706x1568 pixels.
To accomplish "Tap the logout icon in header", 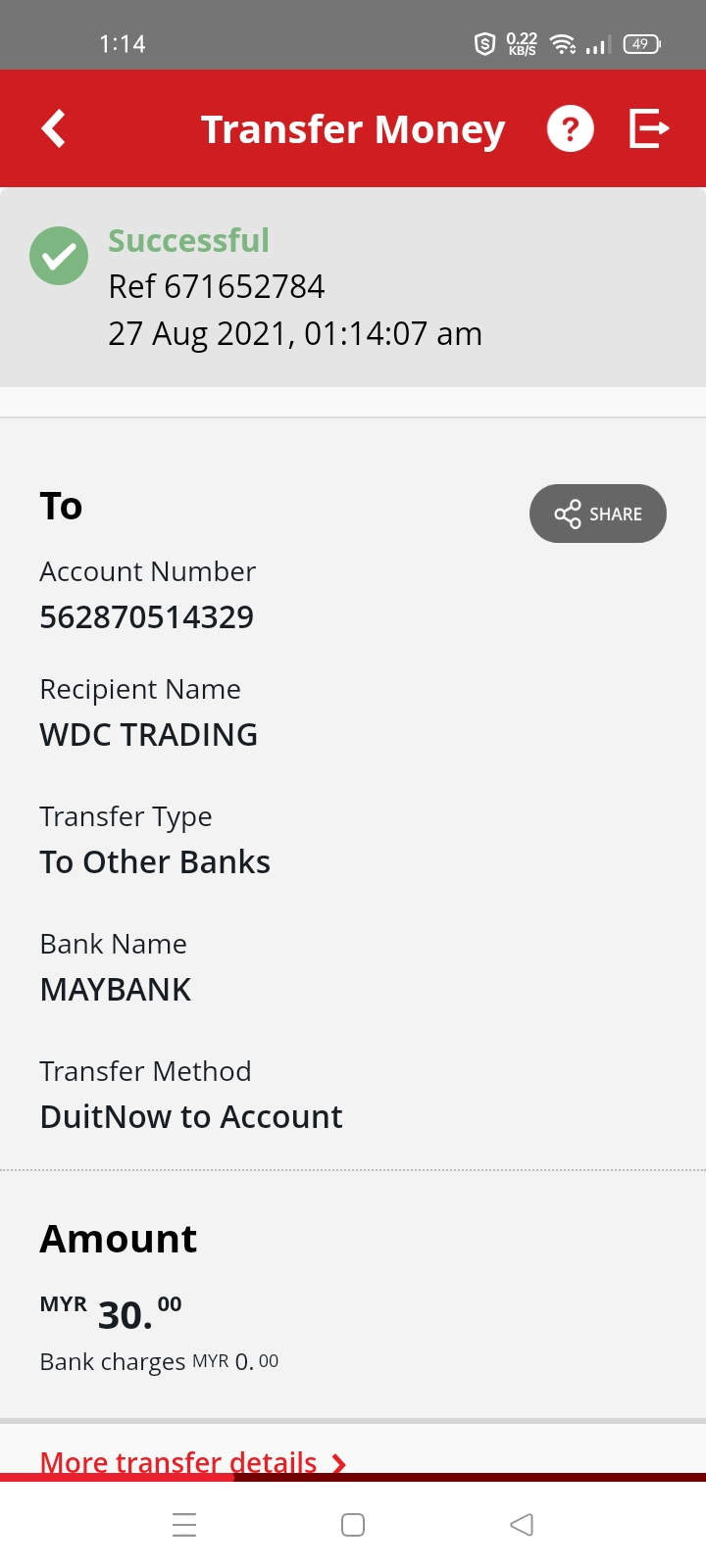I will coord(648,128).
